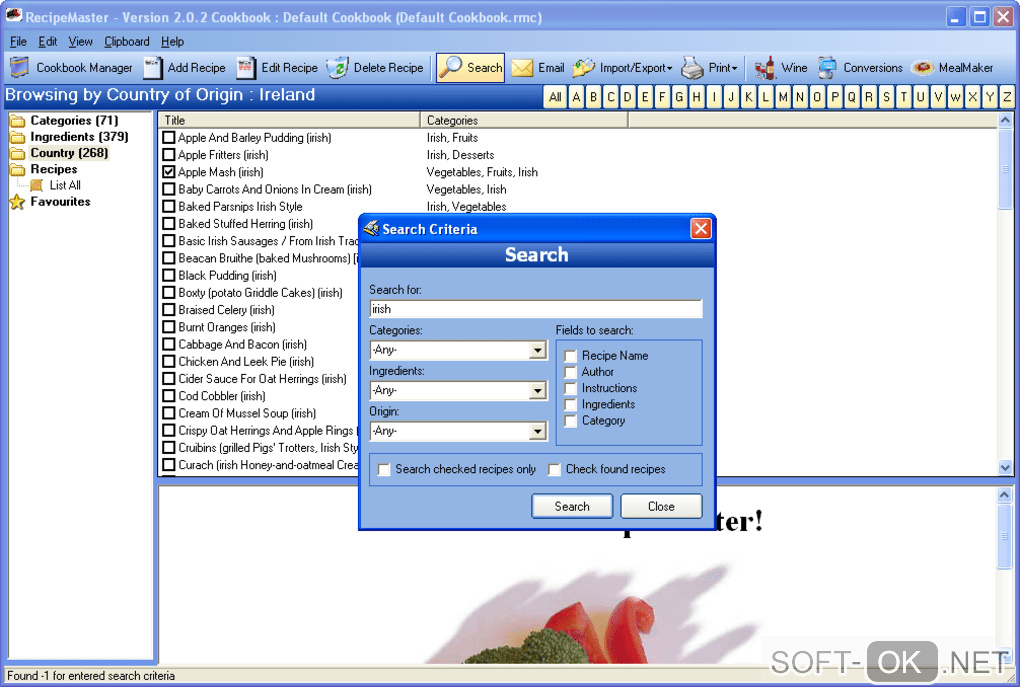Viewport: 1020px width, 687px height.
Task: Filter recipes by letter Z
Action: point(1007,97)
